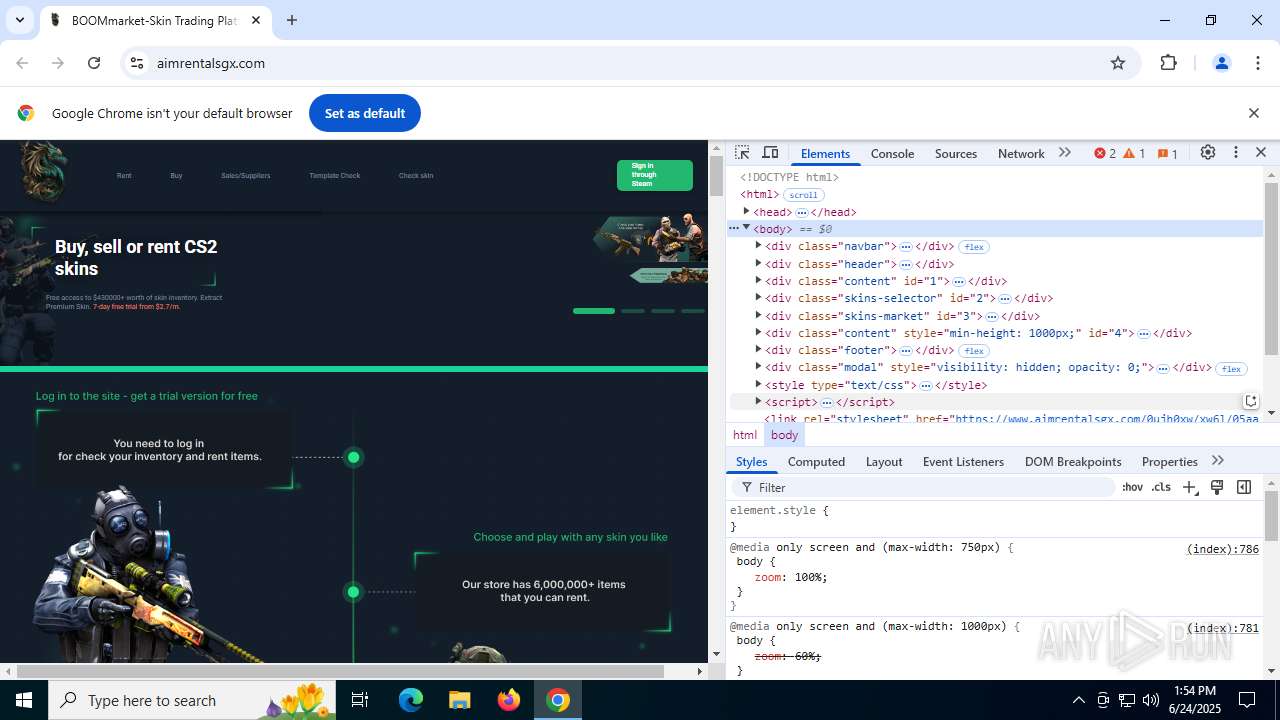Reload the current page

[x=94, y=63]
